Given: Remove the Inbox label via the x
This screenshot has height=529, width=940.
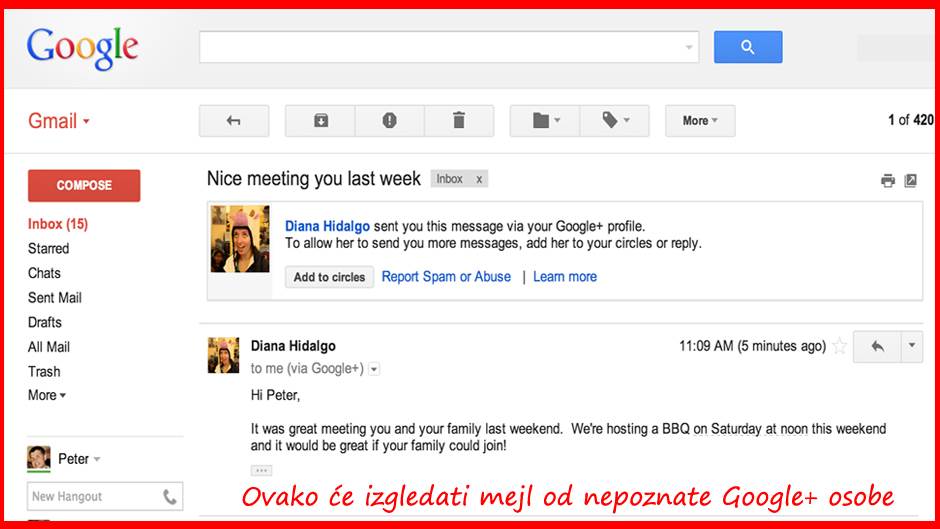Looking at the screenshot, I should pyautogui.click(x=479, y=179).
